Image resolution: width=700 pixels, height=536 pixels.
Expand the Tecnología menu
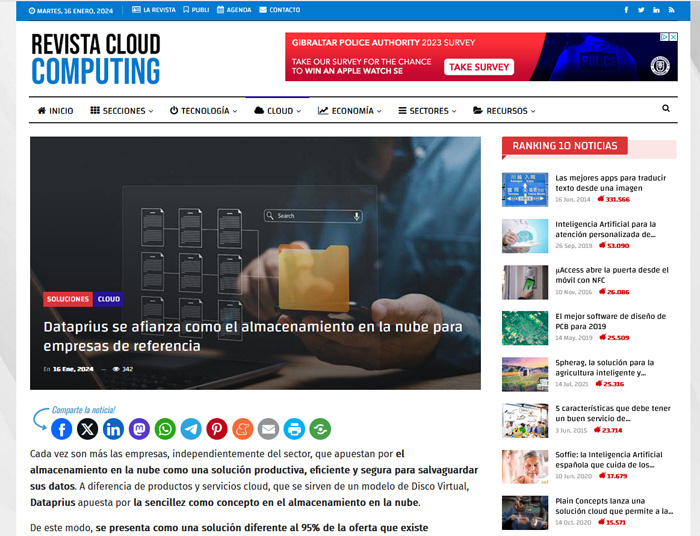204,111
